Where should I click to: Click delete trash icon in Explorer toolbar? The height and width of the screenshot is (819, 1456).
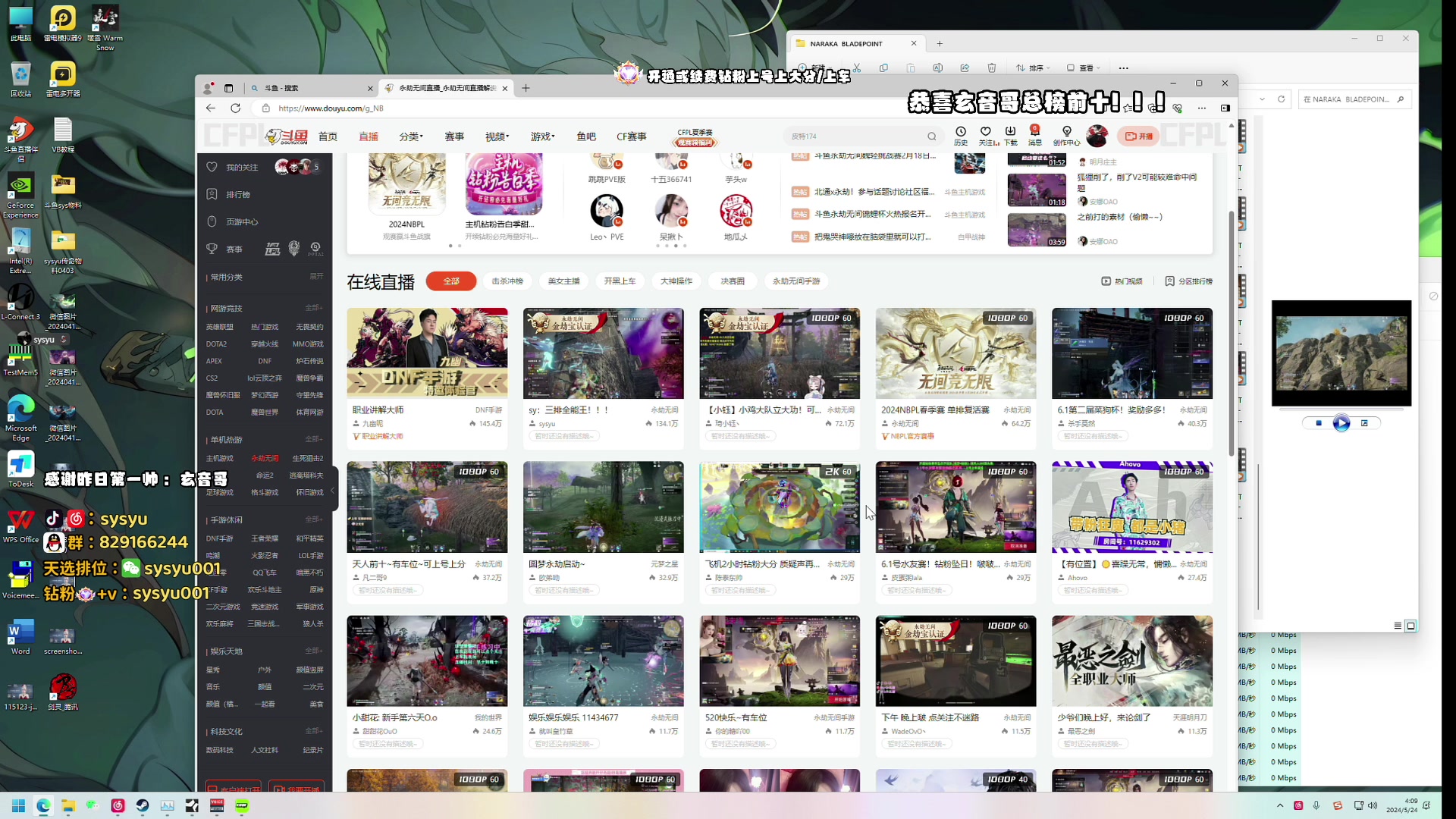992,67
